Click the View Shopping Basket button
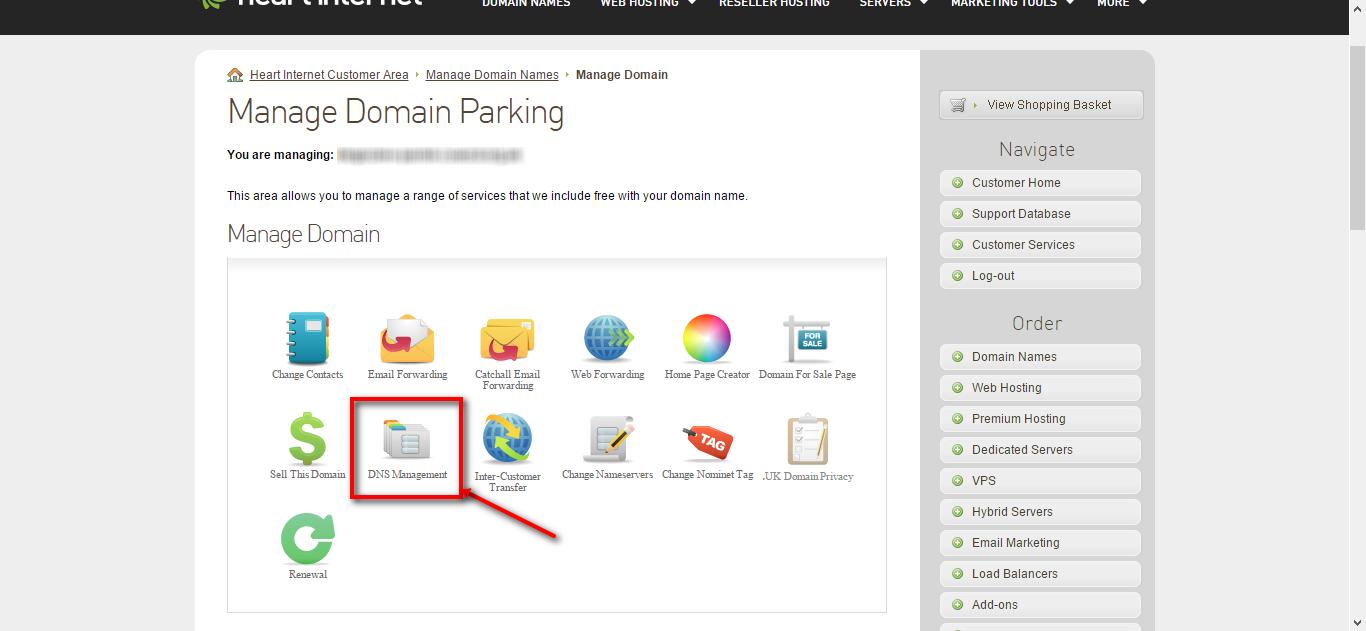Image resolution: width=1366 pixels, height=631 pixels. pyautogui.click(x=1040, y=104)
